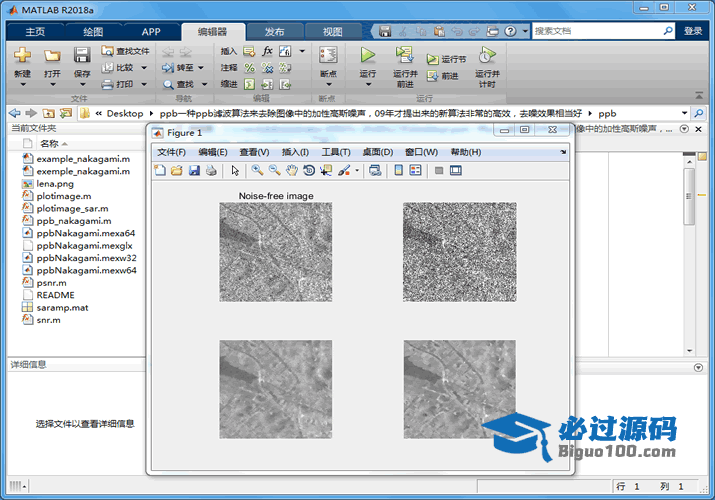Click Advance (前进) button in ribbon

(x=442, y=76)
